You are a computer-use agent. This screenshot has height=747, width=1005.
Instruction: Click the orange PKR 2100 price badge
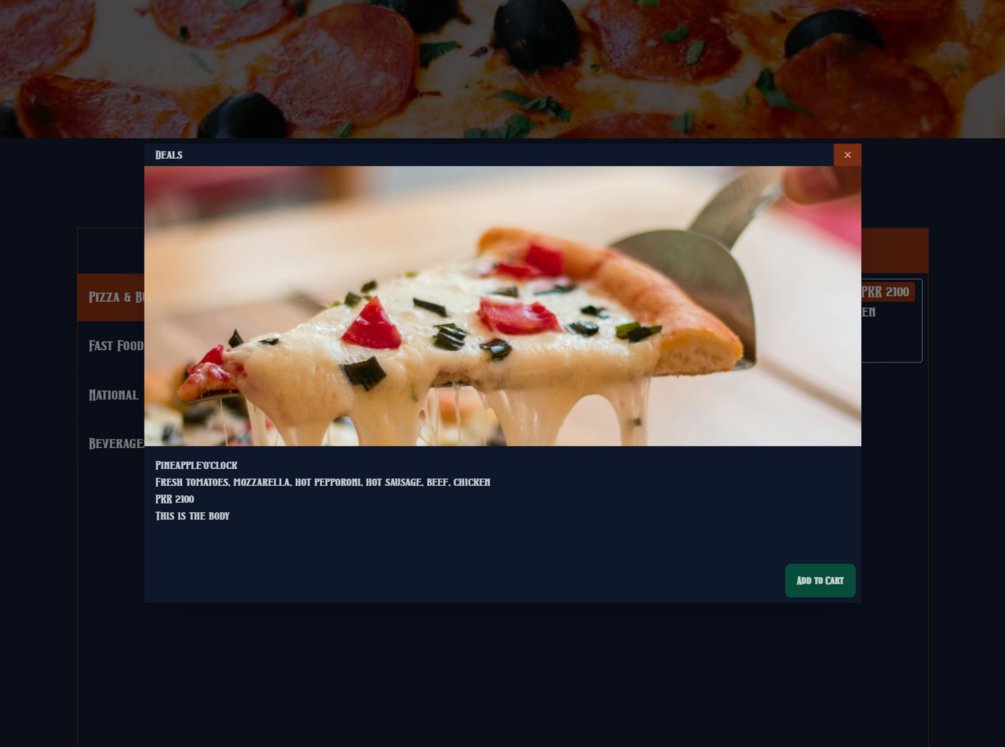pos(887,292)
